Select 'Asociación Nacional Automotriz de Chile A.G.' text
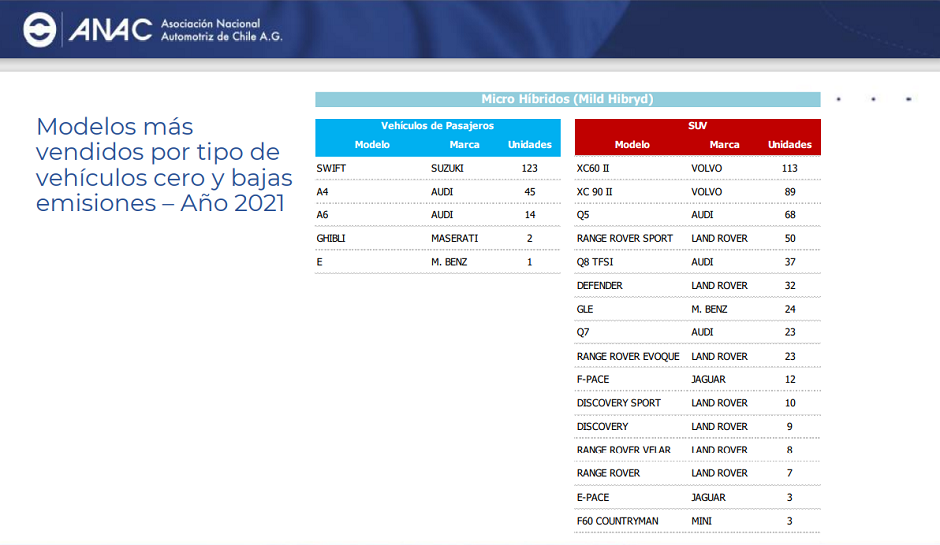Viewport: 940px width, 545px height. (221, 30)
